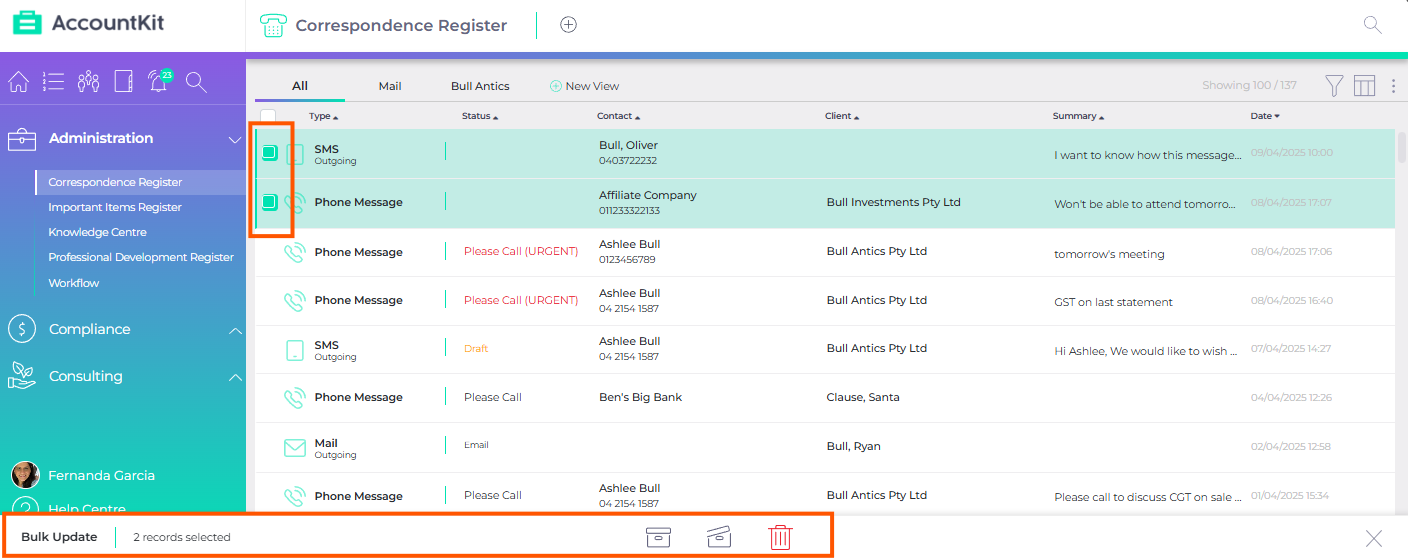Uncheck the Affiliate Company row checkbox

click(269, 202)
